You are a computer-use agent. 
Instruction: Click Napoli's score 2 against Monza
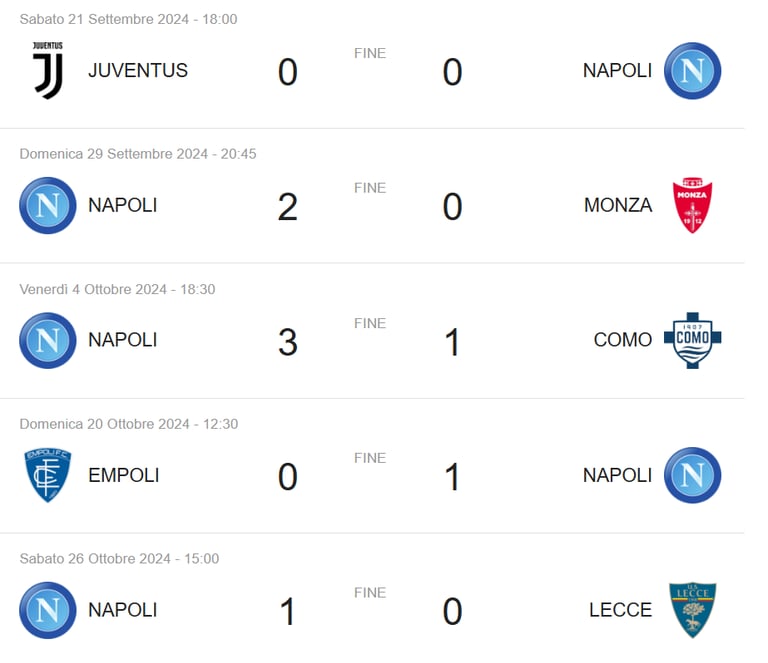coord(288,207)
